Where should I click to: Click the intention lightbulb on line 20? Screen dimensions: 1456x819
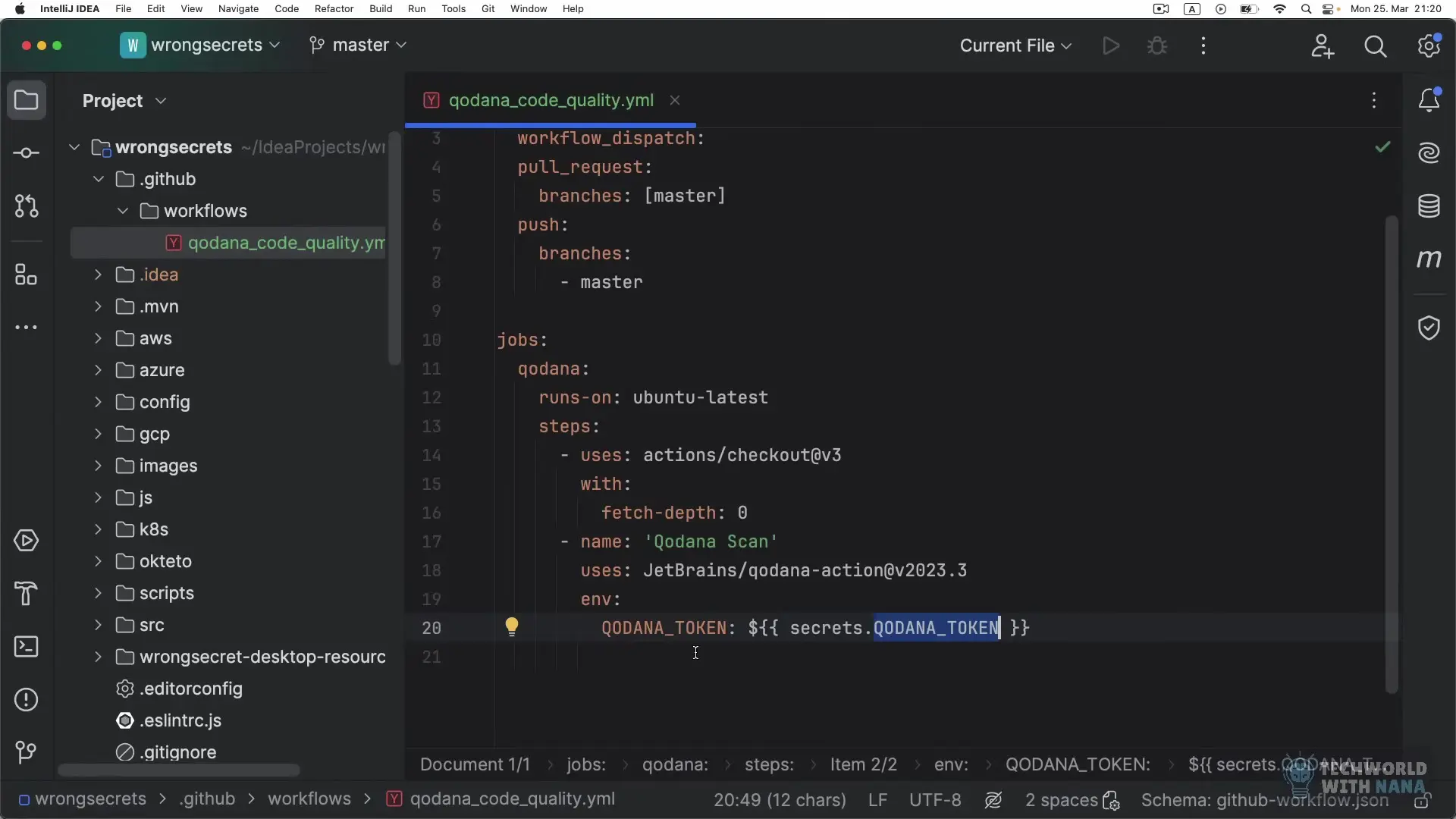[512, 627]
